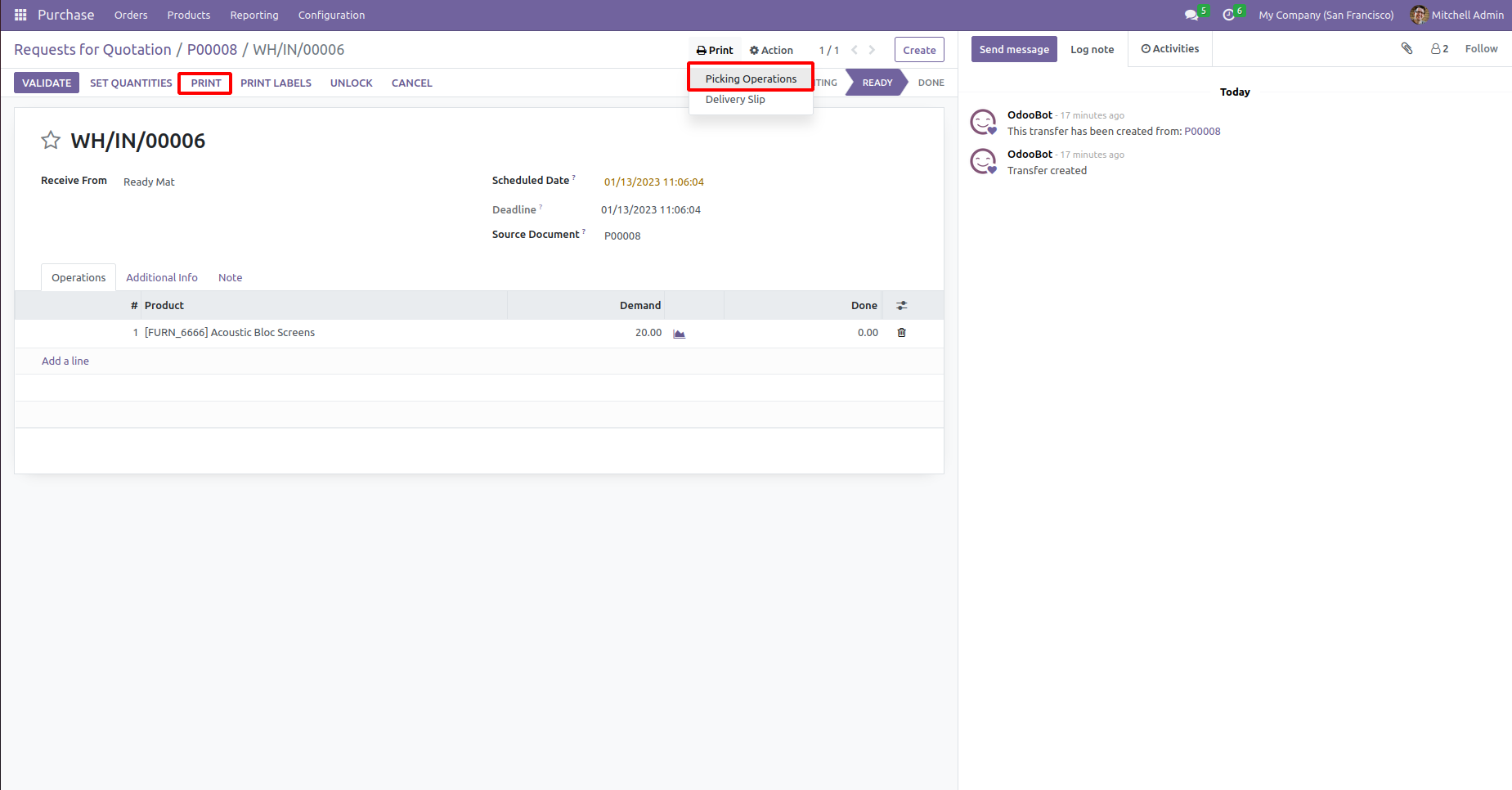Open the apps grid menu icon
This screenshot has width=1512, height=790.
[x=20, y=15]
